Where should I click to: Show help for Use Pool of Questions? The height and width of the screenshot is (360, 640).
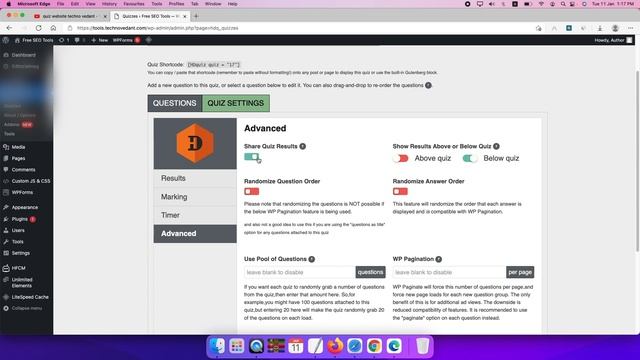[x=312, y=259]
